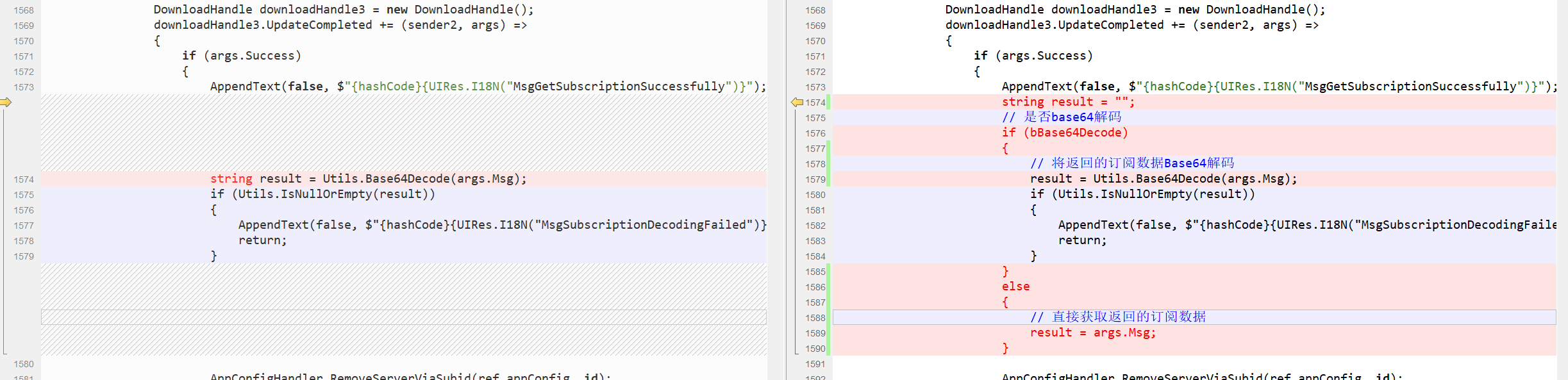
Task: Click line number 1574 in the left pane gutter
Action: point(24,179)
